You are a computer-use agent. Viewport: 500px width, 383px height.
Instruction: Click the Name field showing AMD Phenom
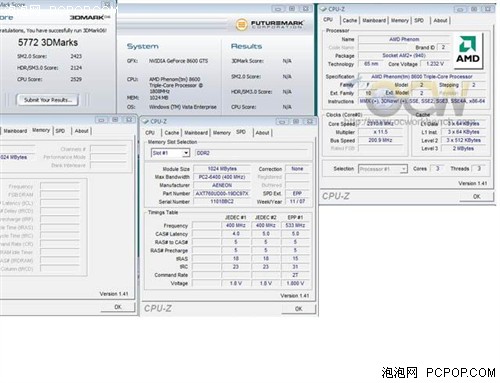click(x=404, y=39)
